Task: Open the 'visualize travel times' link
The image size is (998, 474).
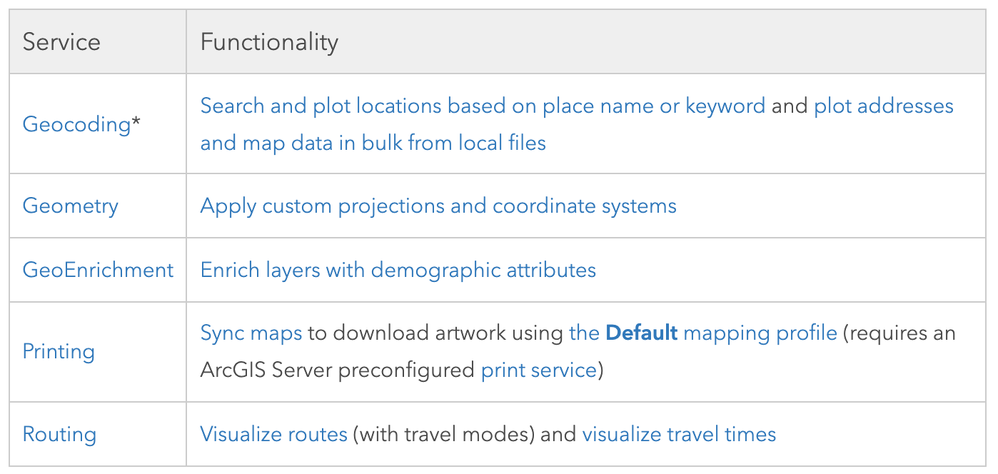Action: pyautogui.click(x=678, y=434)
